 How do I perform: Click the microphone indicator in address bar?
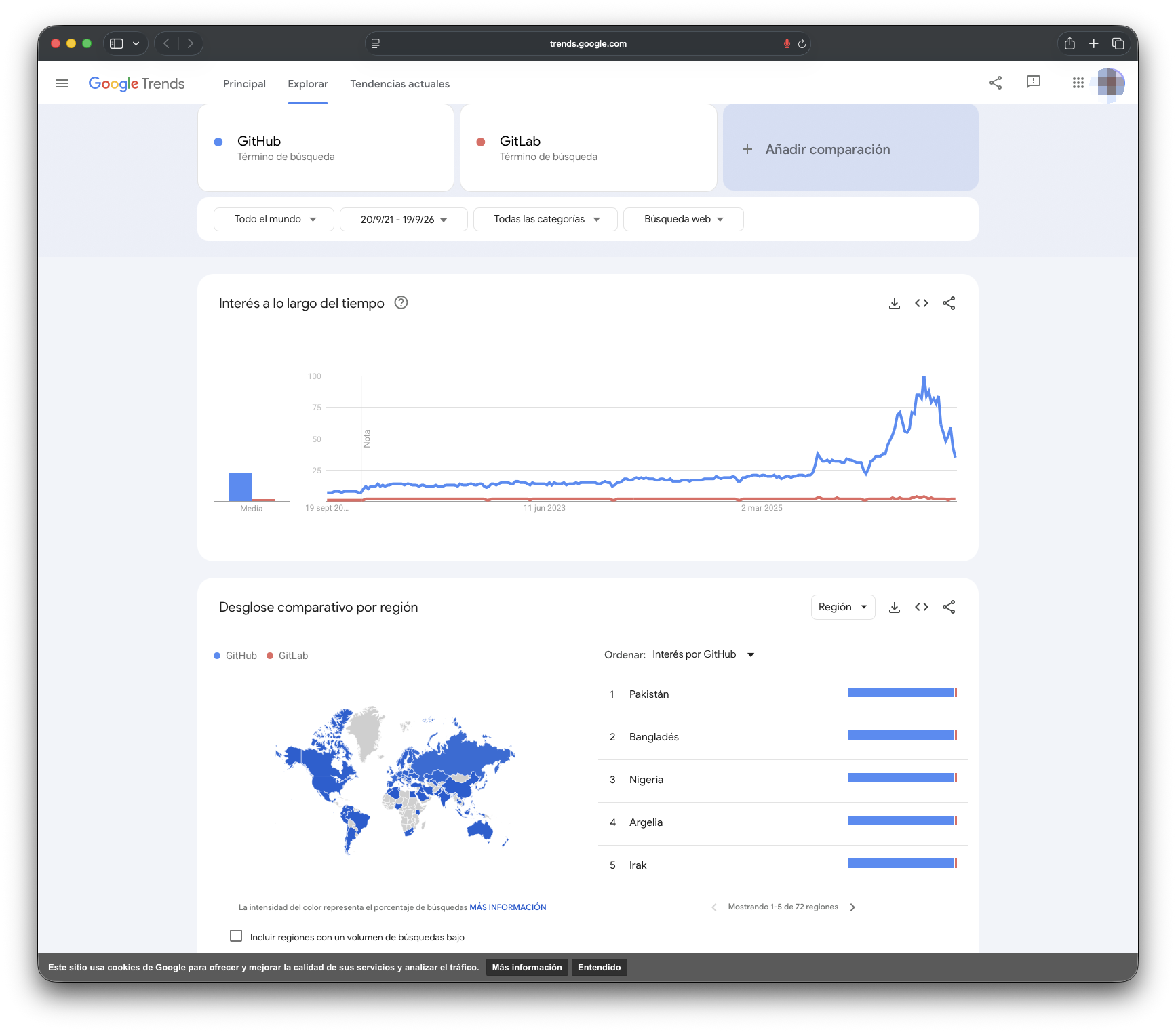[x=787, y=43]
